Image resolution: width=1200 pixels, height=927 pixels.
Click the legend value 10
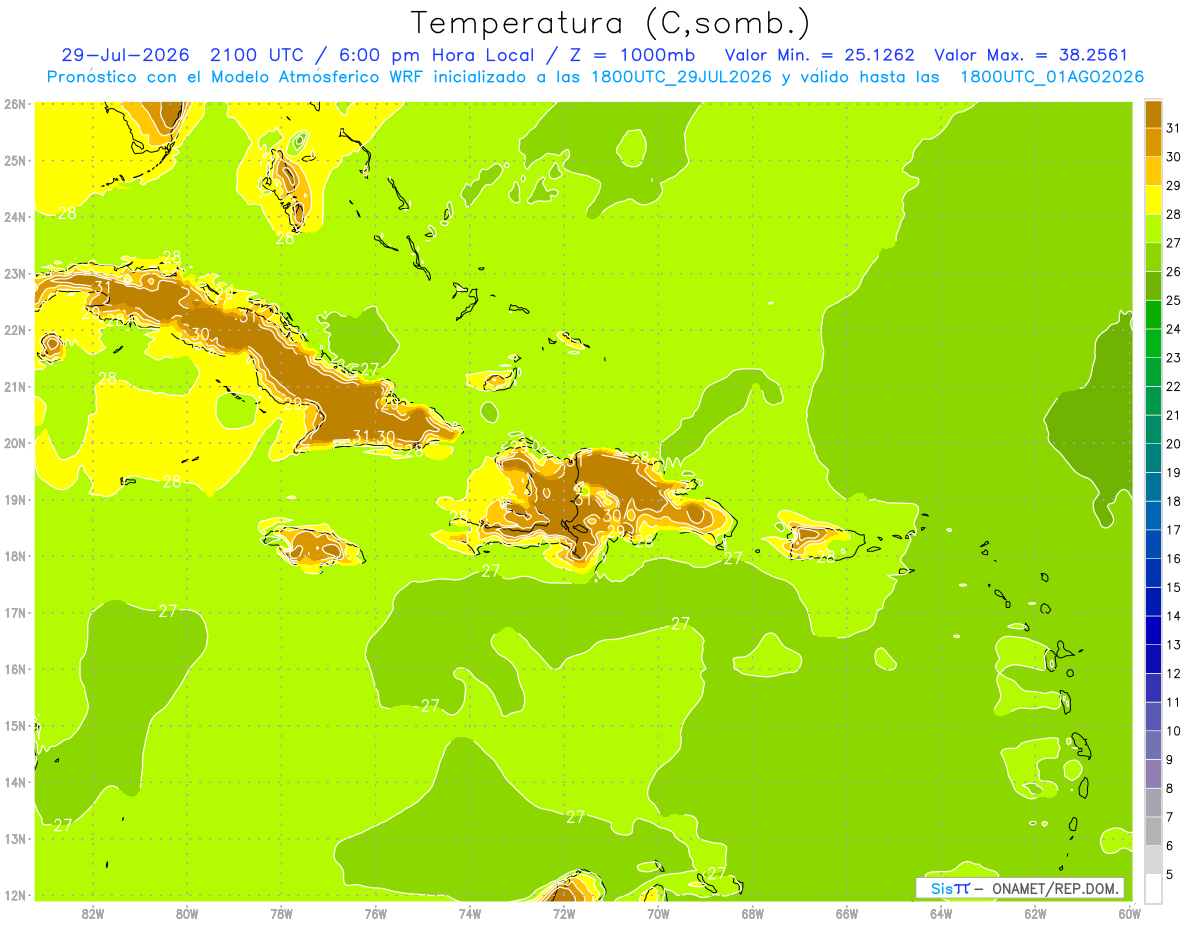(1173, 730)
